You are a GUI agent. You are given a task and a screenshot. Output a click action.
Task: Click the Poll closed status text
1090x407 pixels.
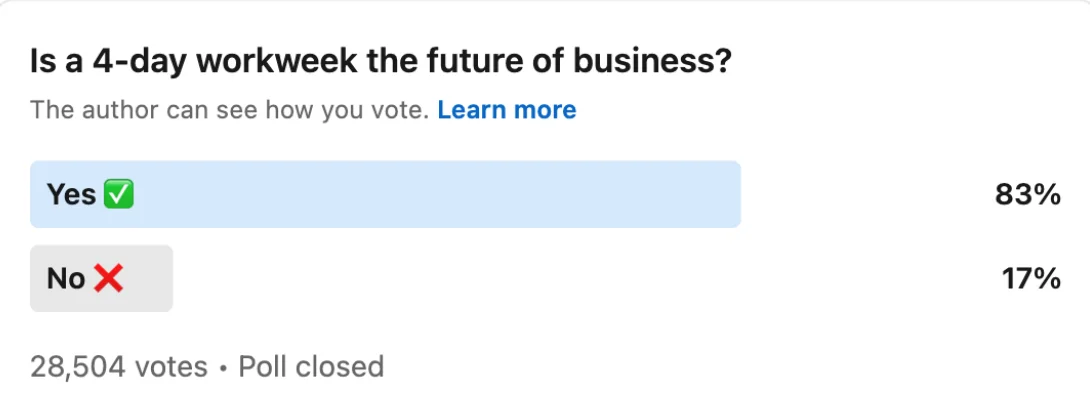click(x=311, y=367)
